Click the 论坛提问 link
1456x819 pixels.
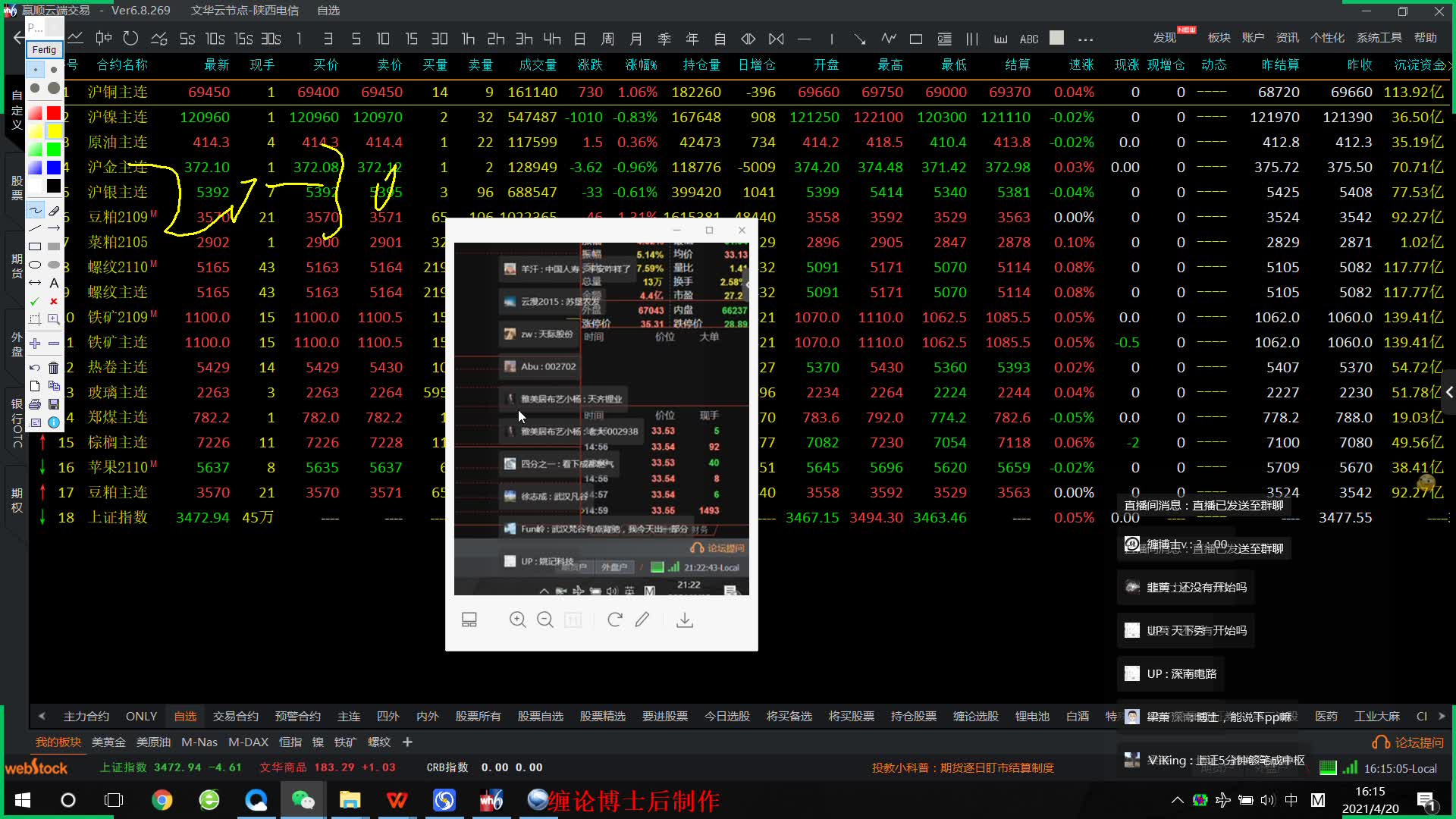tap(1409, 742)
